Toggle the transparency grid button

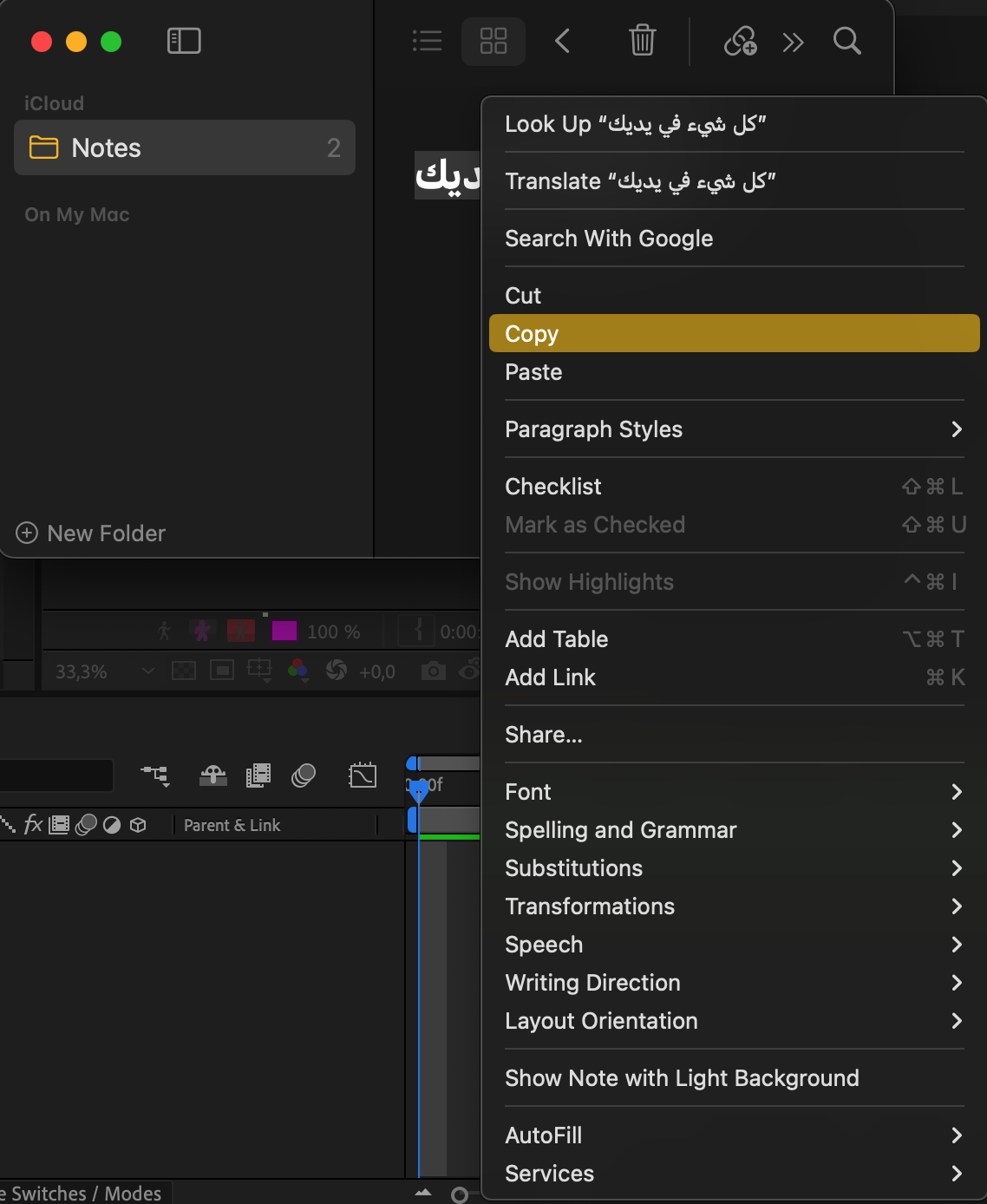coord(184,671)
